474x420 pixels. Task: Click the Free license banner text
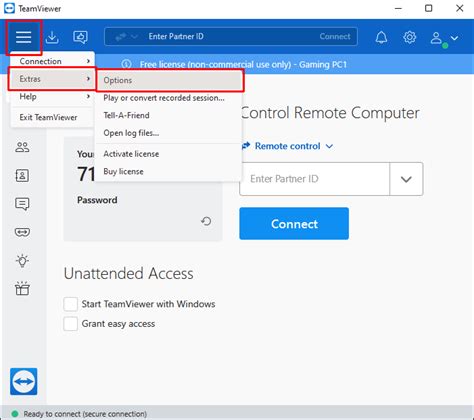point(243,64)
